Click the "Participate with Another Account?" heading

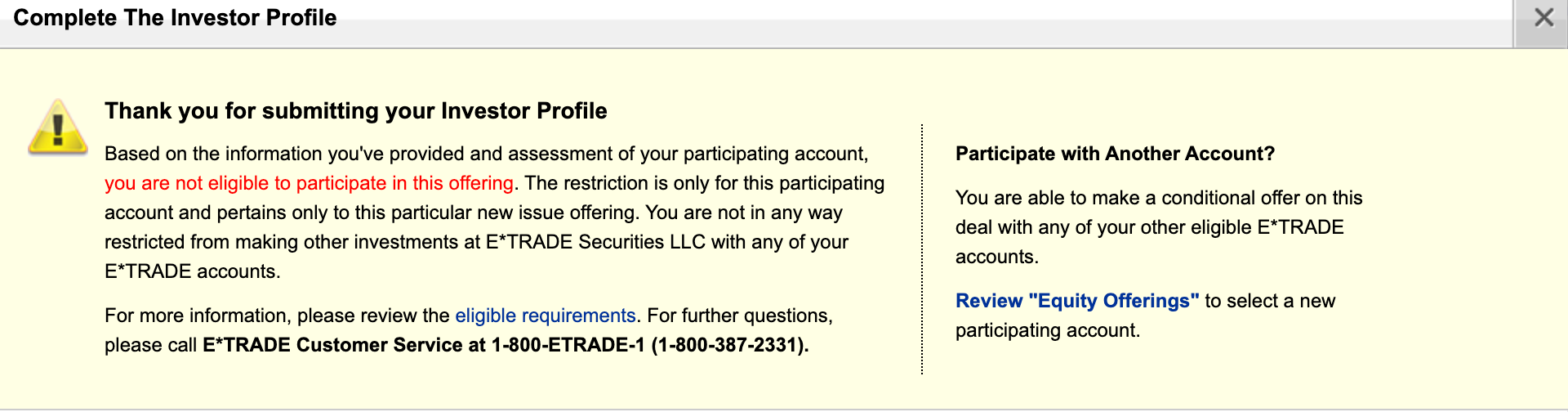point(1115,154)
